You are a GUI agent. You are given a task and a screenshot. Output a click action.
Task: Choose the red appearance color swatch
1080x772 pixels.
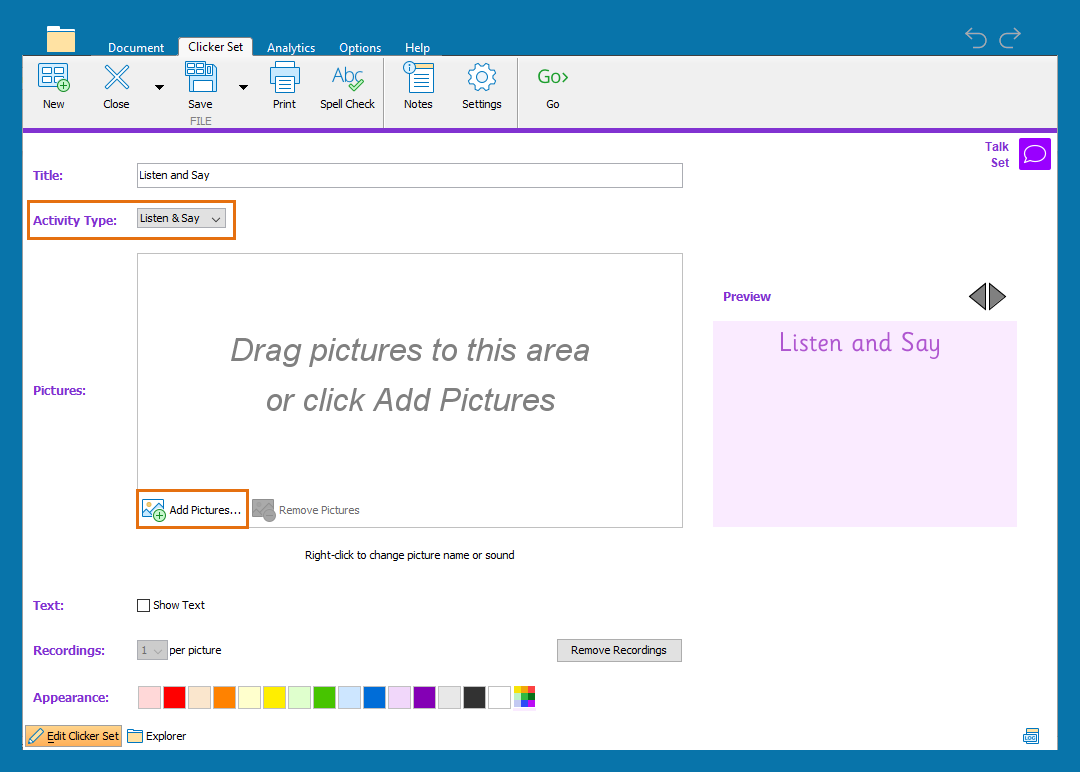(175, 697)
